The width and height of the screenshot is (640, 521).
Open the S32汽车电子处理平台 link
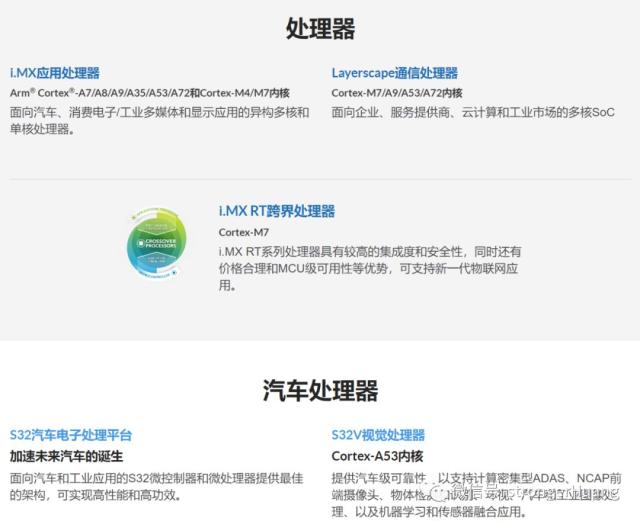click(71, 435)
